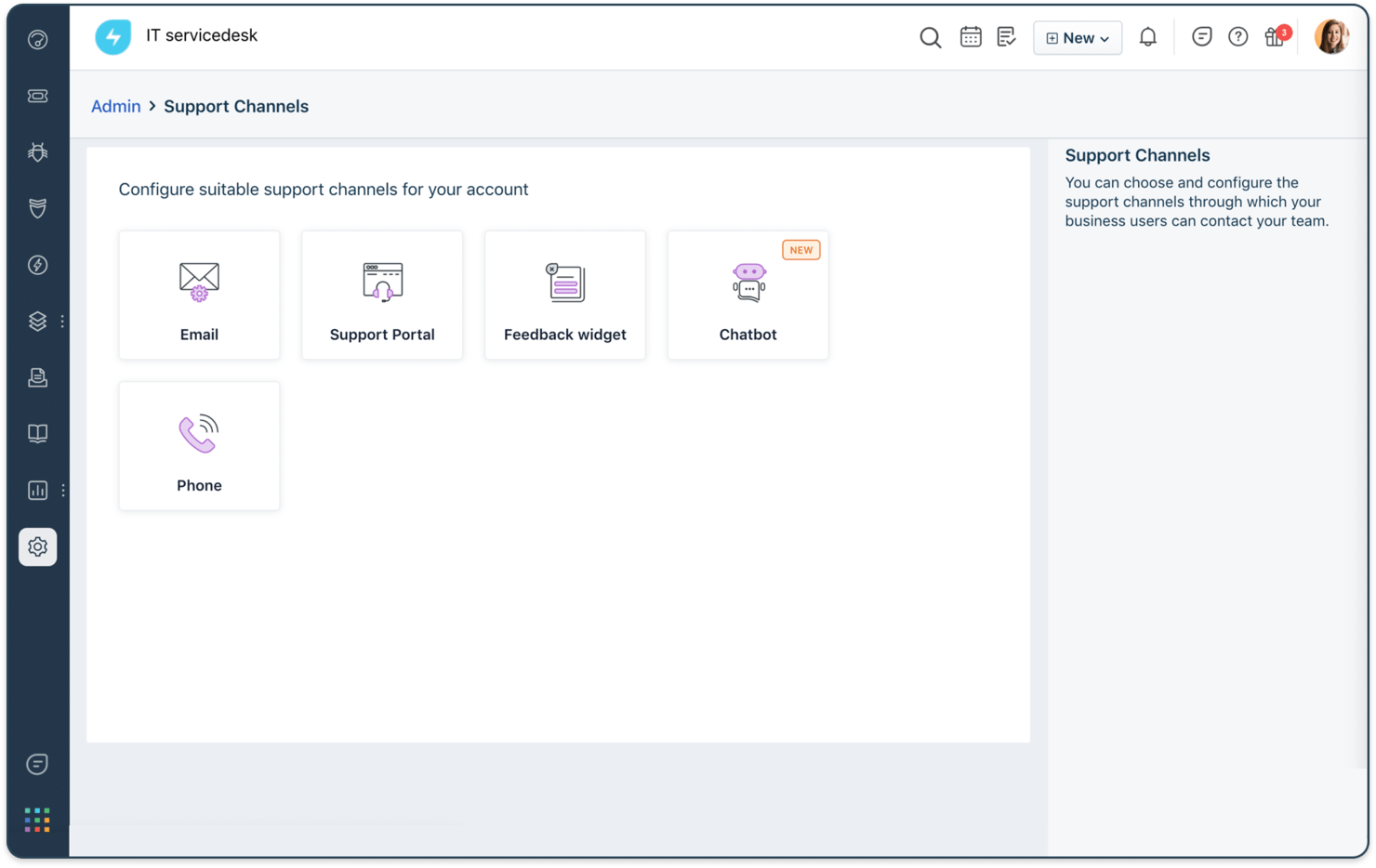Open the What's New gift icon
The height and width of the screenshot is (868, 1376).
point(1275,37)
